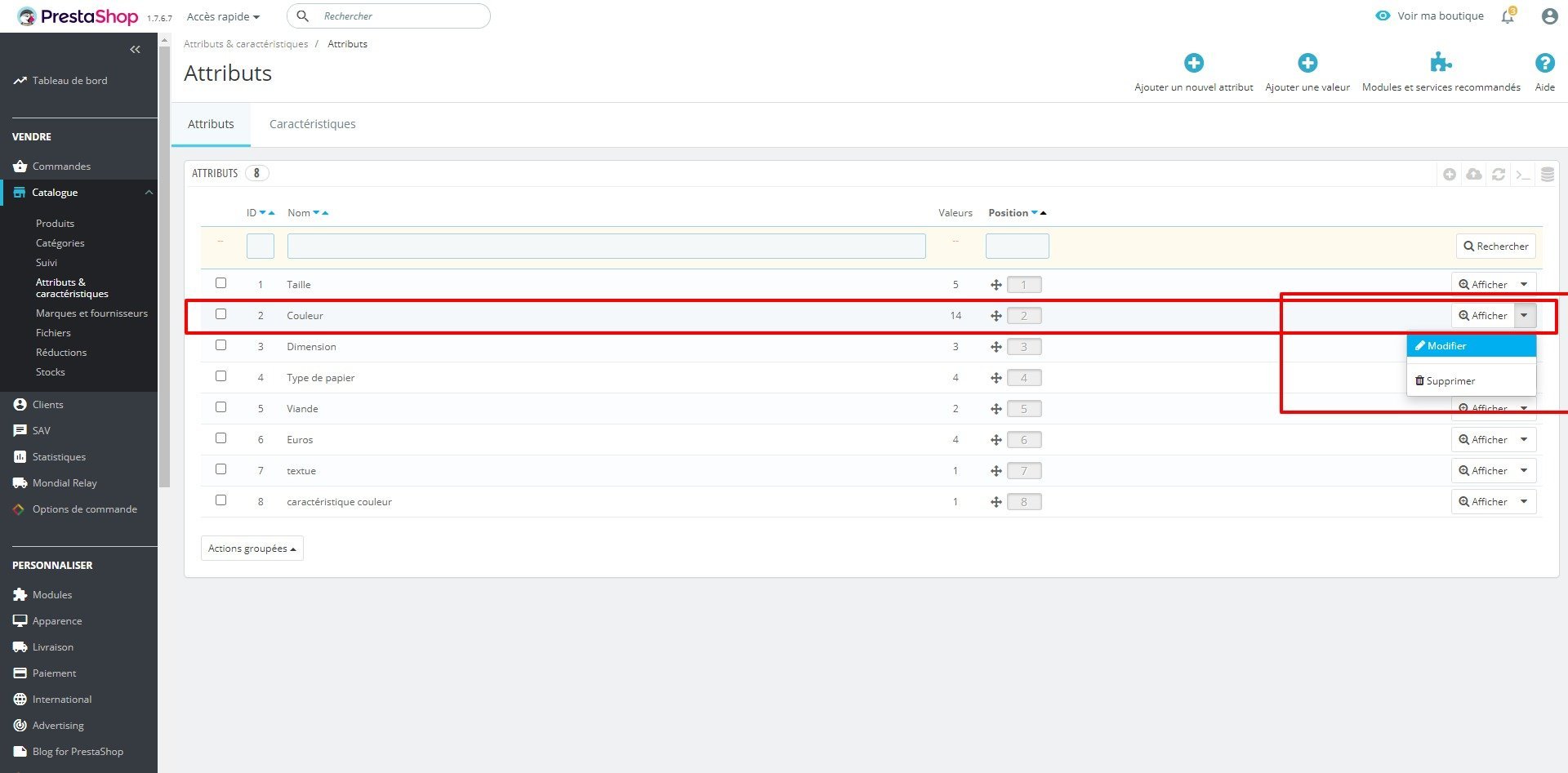Click Afficher button for Euros row

pos(1483,440)
